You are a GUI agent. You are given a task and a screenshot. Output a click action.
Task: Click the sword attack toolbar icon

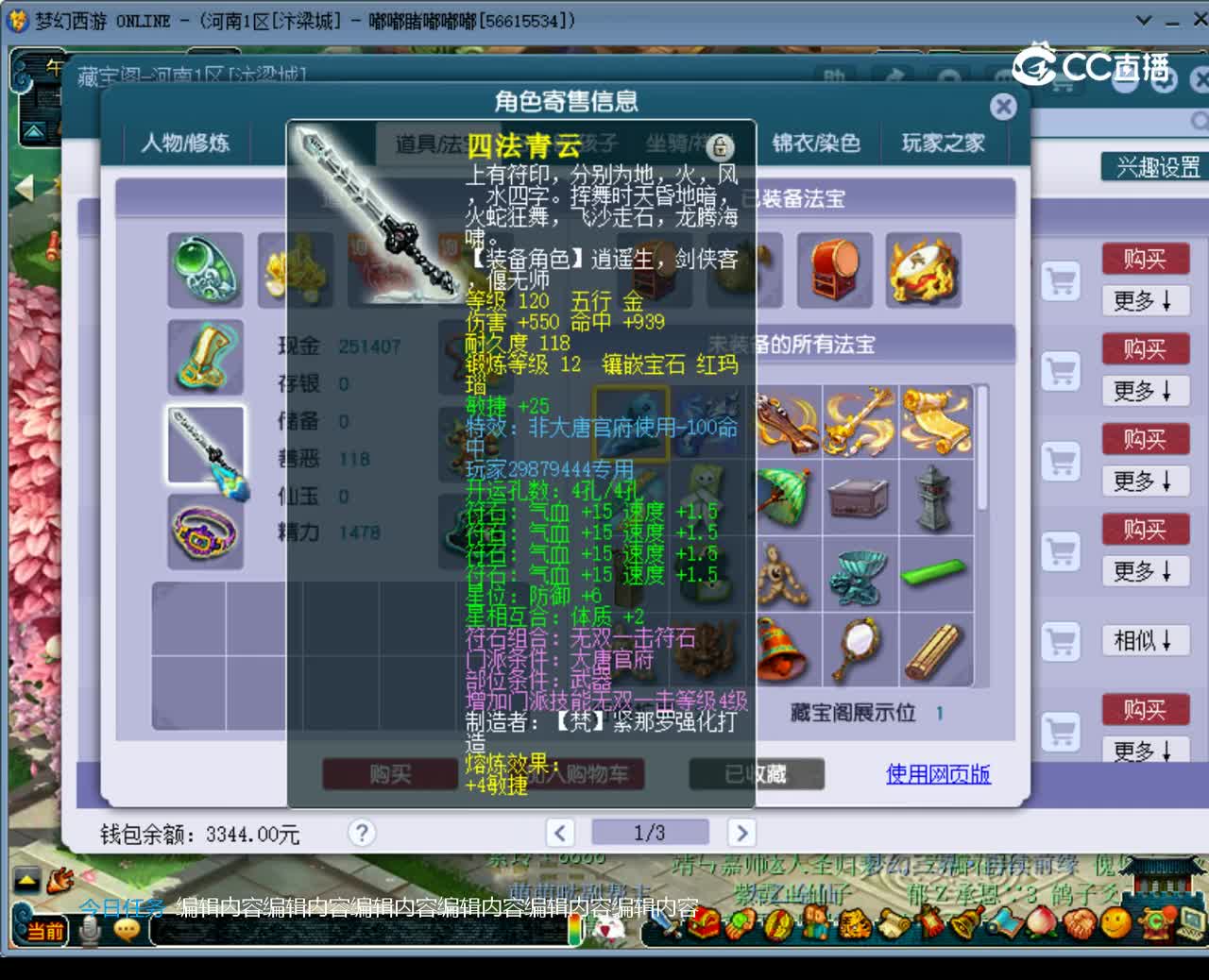[667, 926]
